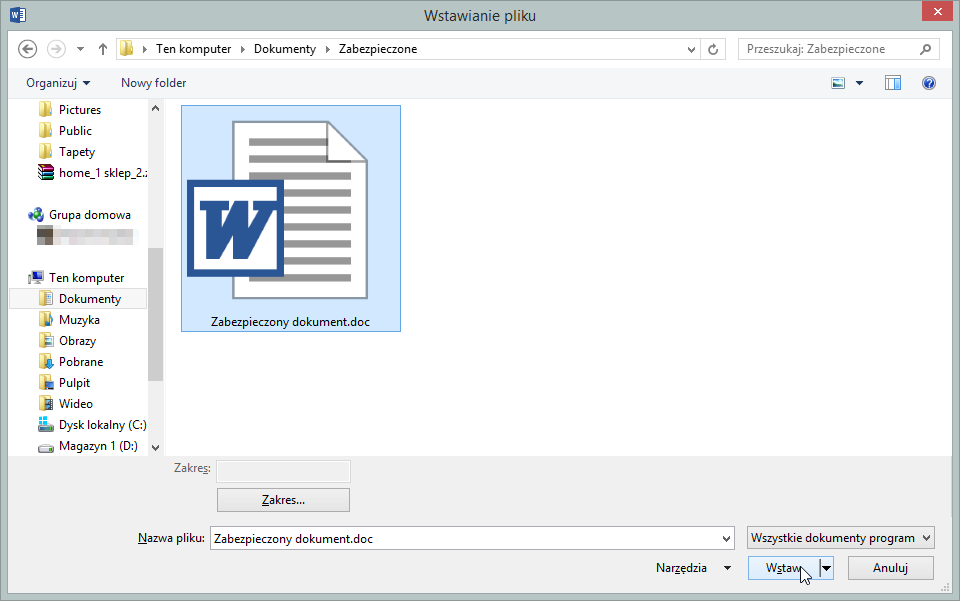960x601 pixels.
Task: Click the search magnifier icon
Action: (x=926, y=49)
